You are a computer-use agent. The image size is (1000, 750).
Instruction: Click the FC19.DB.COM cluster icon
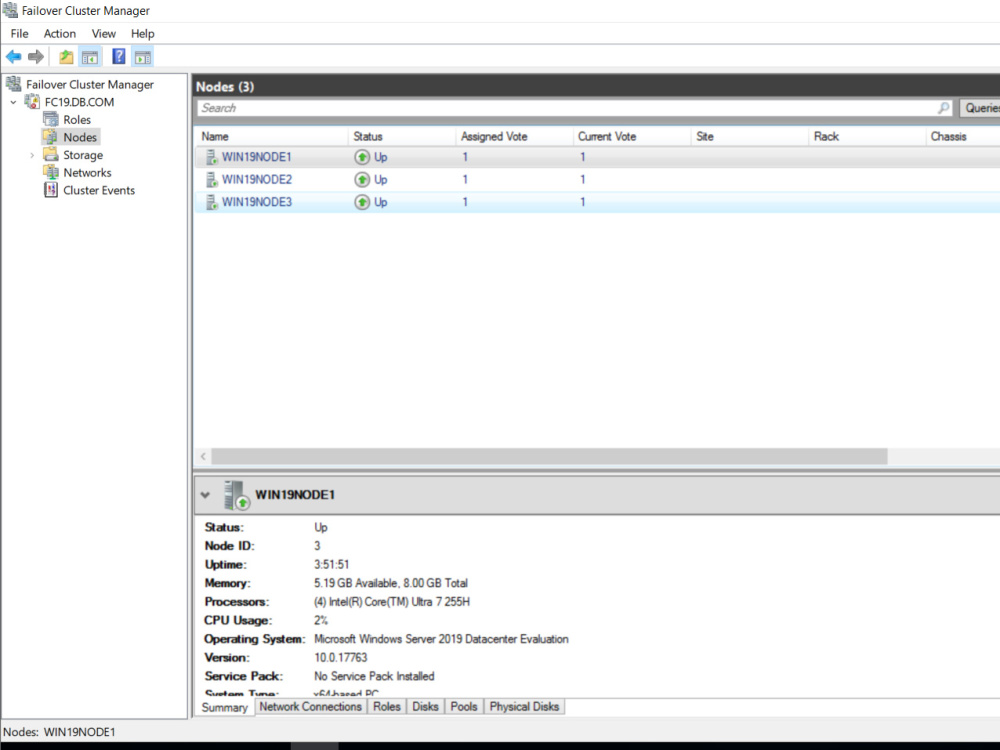tap(32, 101)
